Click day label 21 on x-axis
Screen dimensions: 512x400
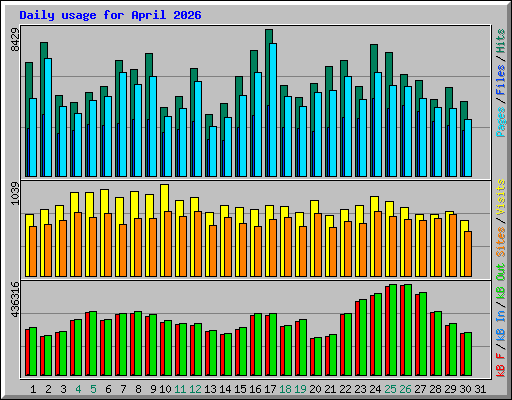coord(330,389)
